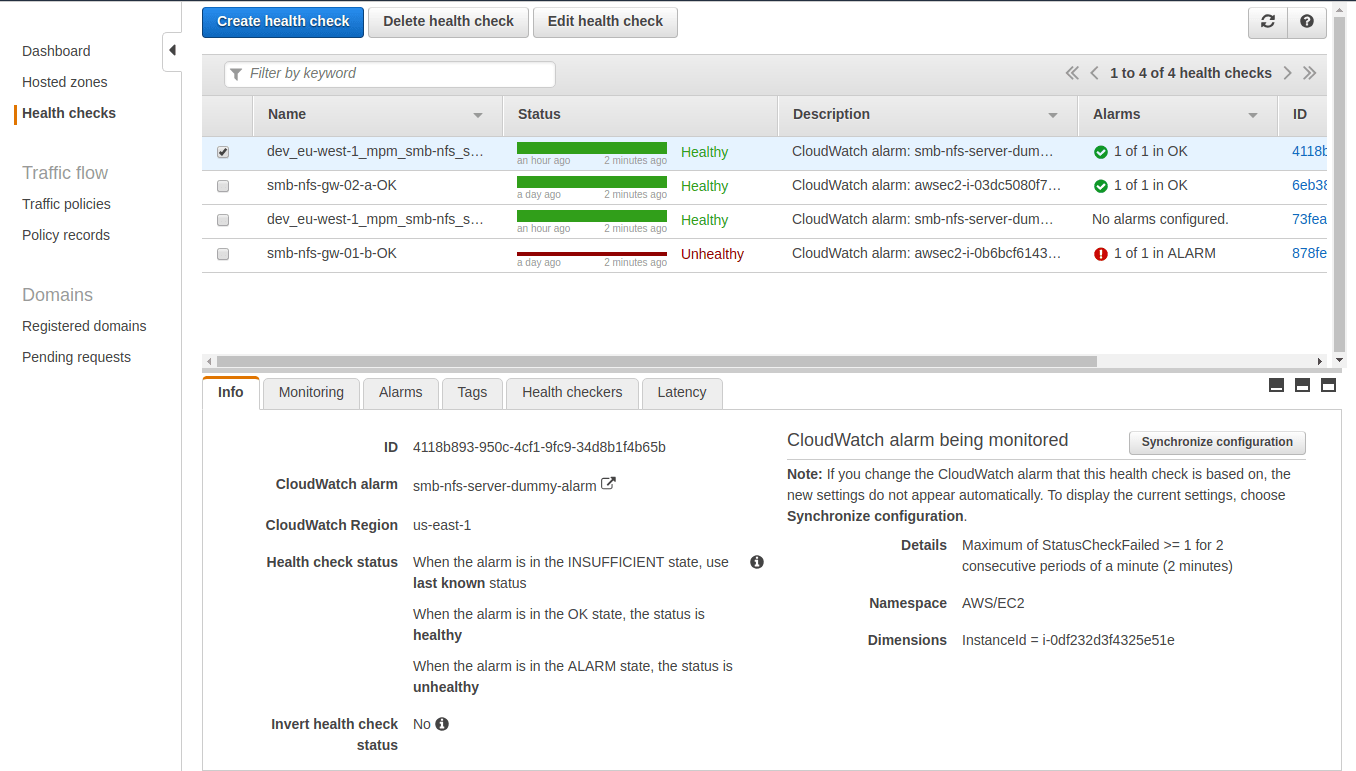1356x771 pixels.
Task: Open the Health checkers tab
Action: [x=572, y=392]
